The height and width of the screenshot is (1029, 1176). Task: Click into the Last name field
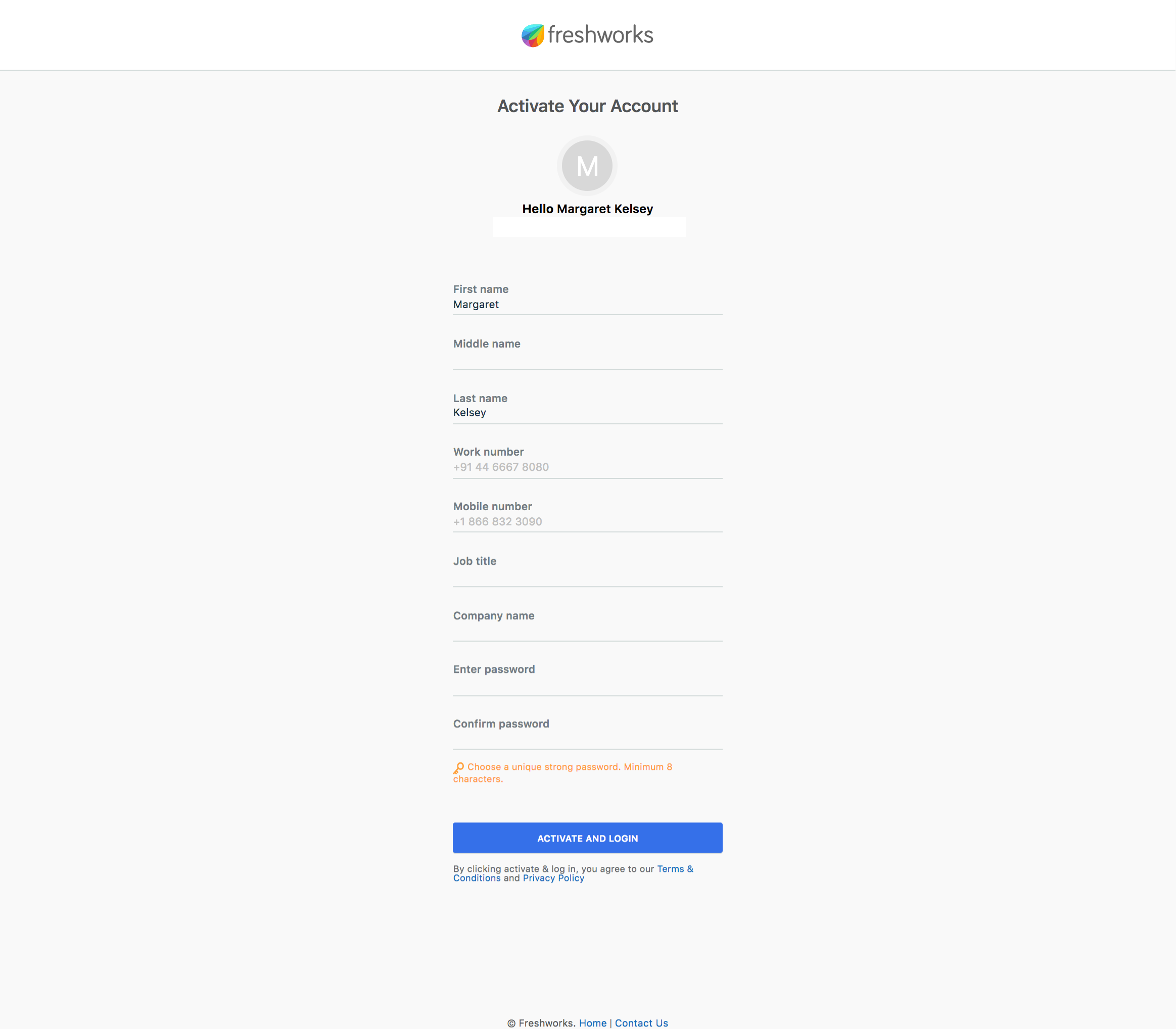587,413
